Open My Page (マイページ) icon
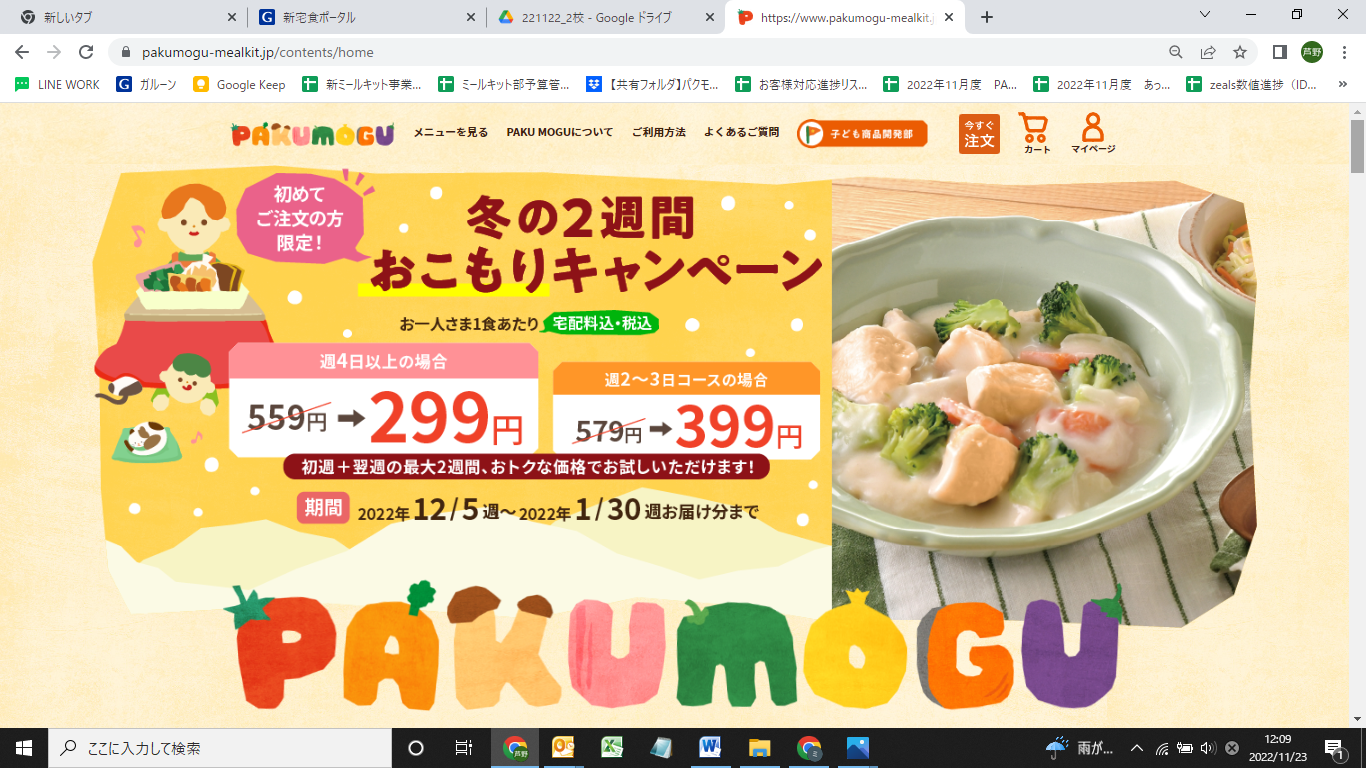The width and height of the screenshot is (1366, 768). (1092, 133)
